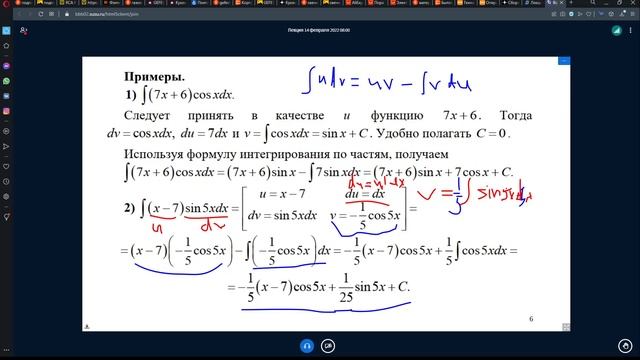Click the blue round toolbar icon
This screenshot has width=640, height=360.
pyautogui.click(x=571, y=14)
